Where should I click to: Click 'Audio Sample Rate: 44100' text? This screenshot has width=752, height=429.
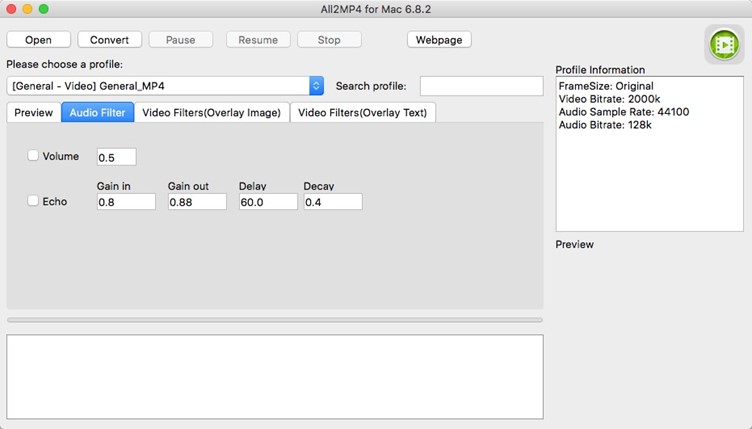point(624,112)
